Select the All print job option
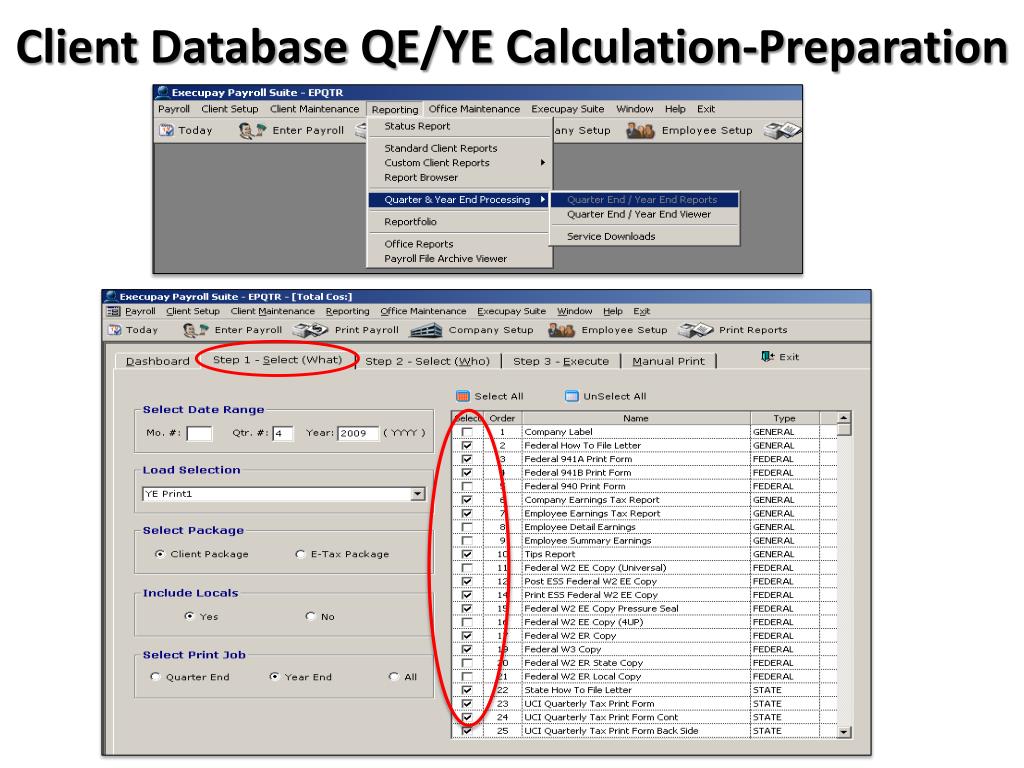Viewport: 1024px width, 768px height. pos(394,677)
